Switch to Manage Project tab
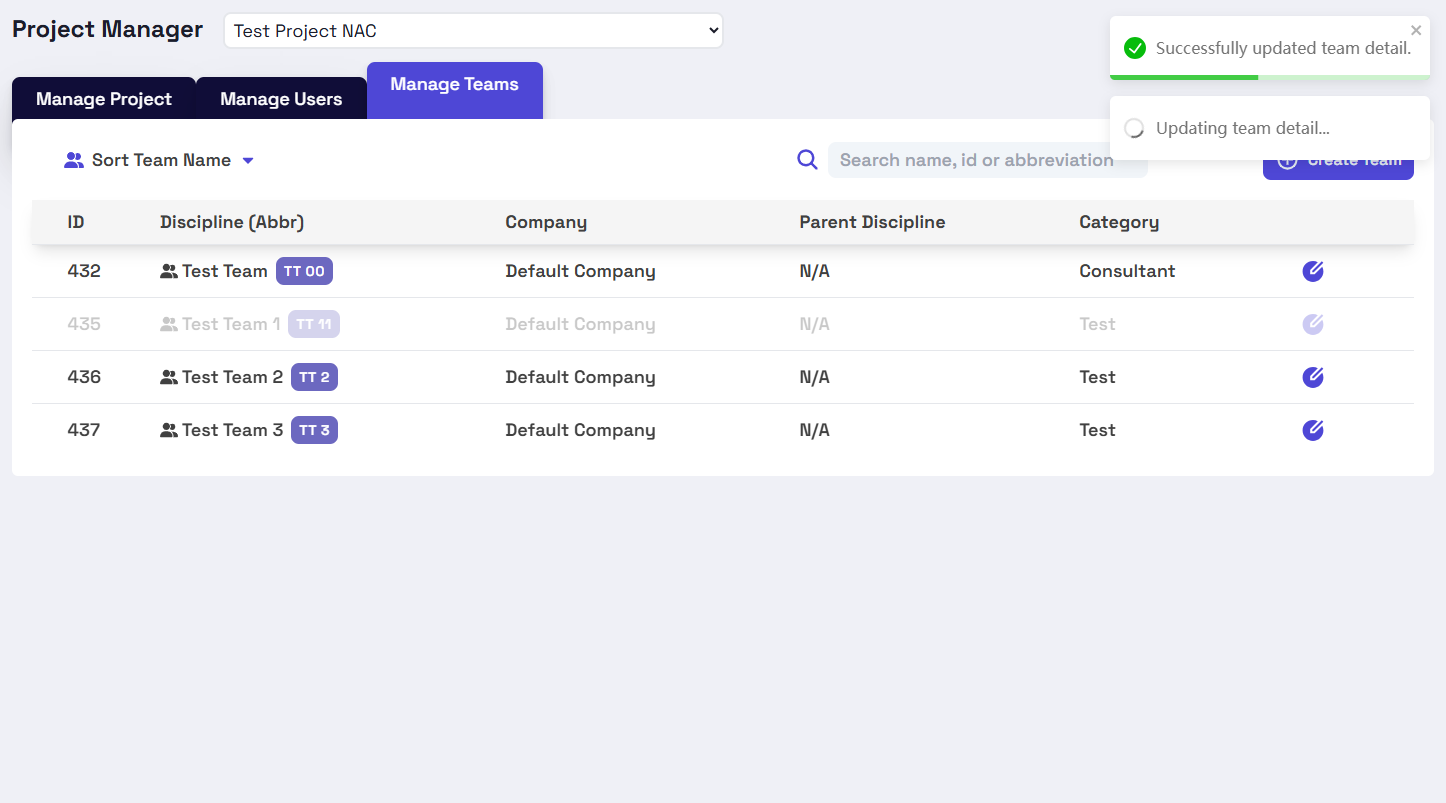Screen dimensions: 1446x803 104,99
